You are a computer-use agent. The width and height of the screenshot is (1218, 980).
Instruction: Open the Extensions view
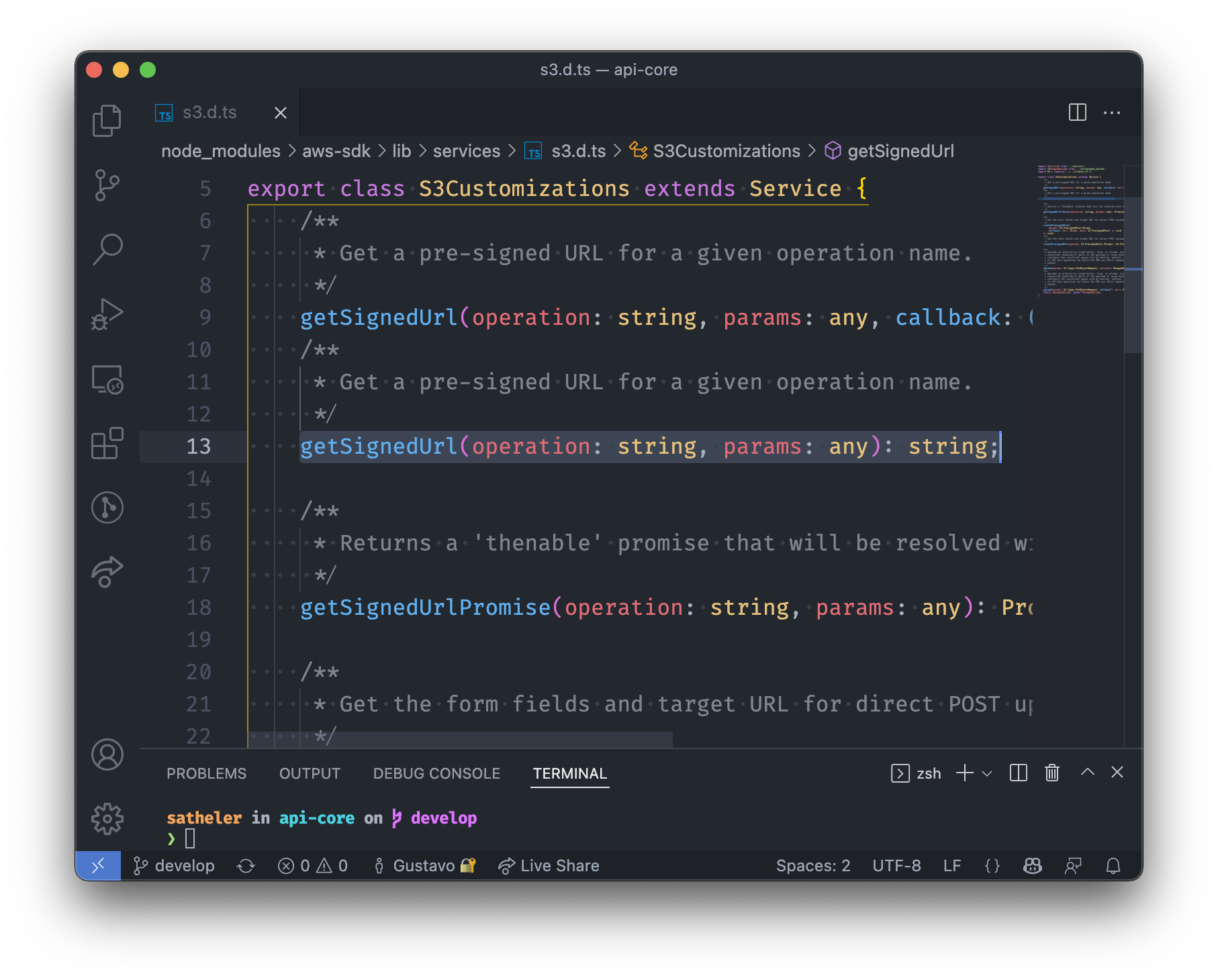click(x=107, y=443)
